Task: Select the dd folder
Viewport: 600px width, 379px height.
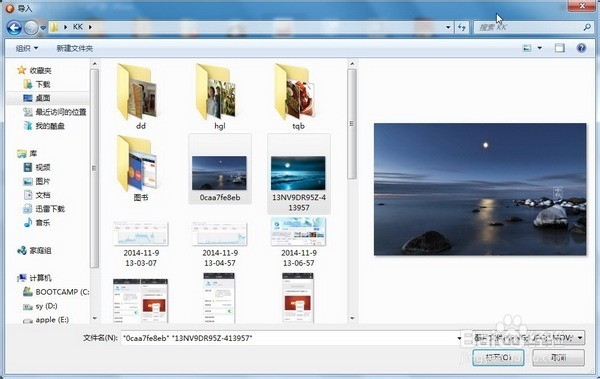Action: pyautogui.click(x=140, y=97)
